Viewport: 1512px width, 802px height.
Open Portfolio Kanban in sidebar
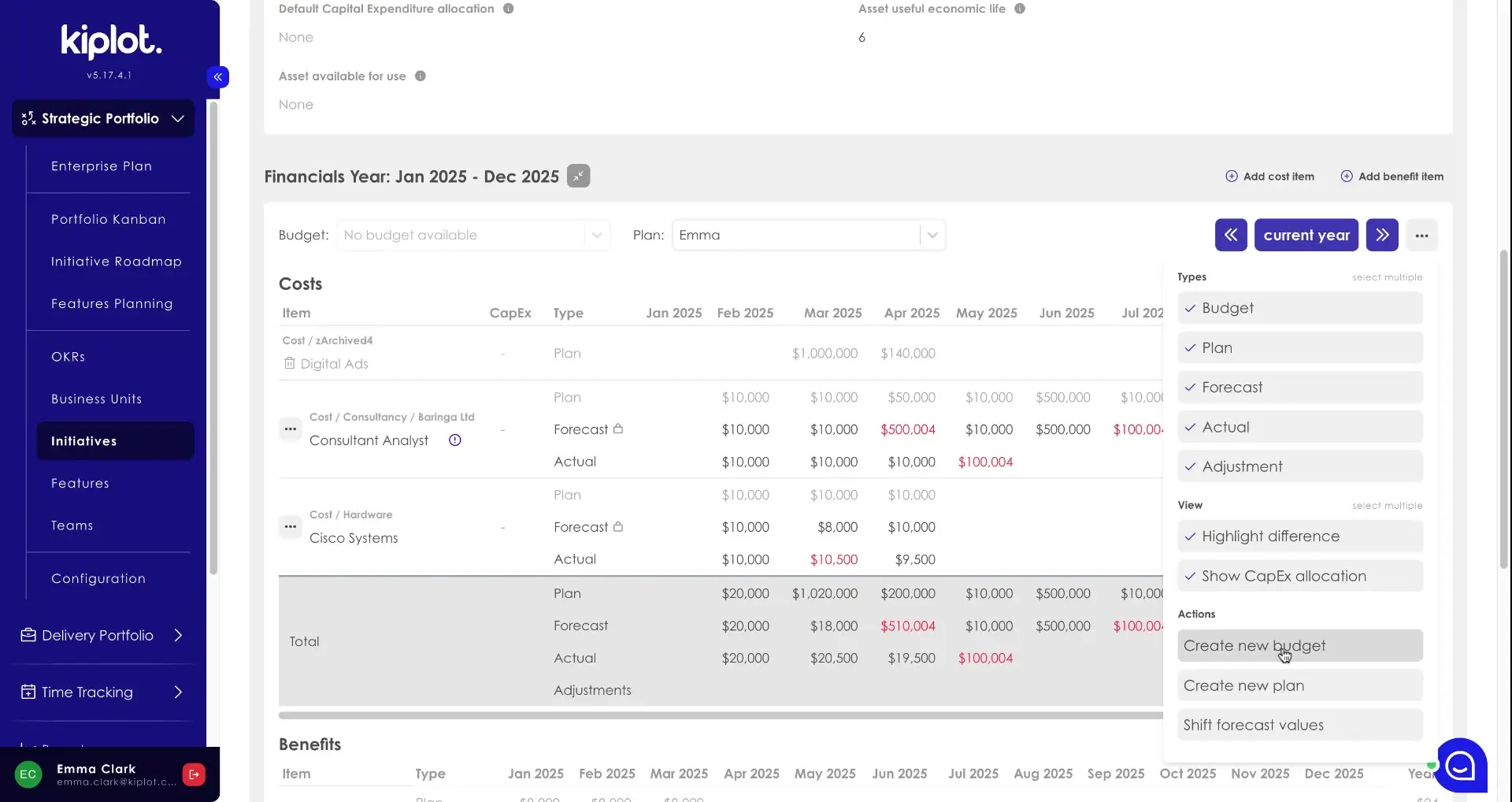point(109,219)
